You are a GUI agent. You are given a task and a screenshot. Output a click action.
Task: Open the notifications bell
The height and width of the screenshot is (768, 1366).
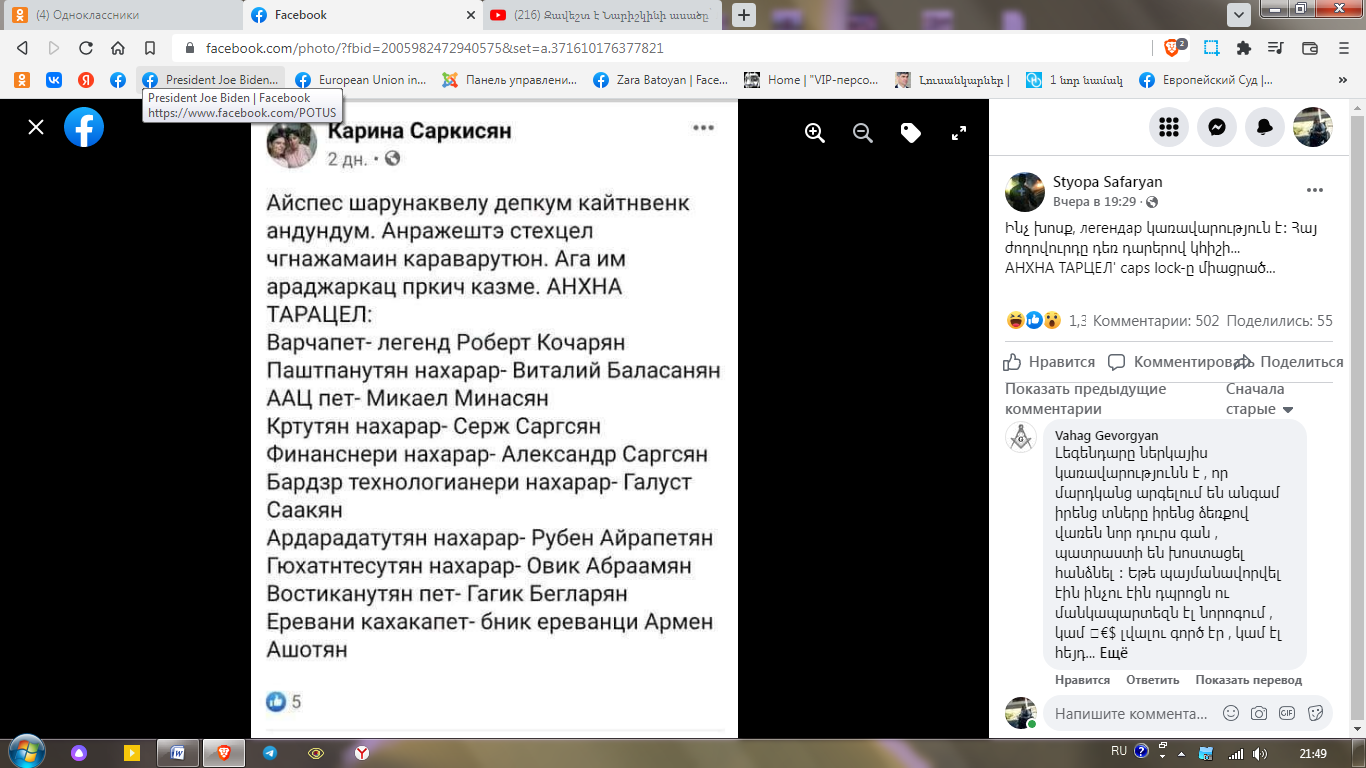[1265, 127]
